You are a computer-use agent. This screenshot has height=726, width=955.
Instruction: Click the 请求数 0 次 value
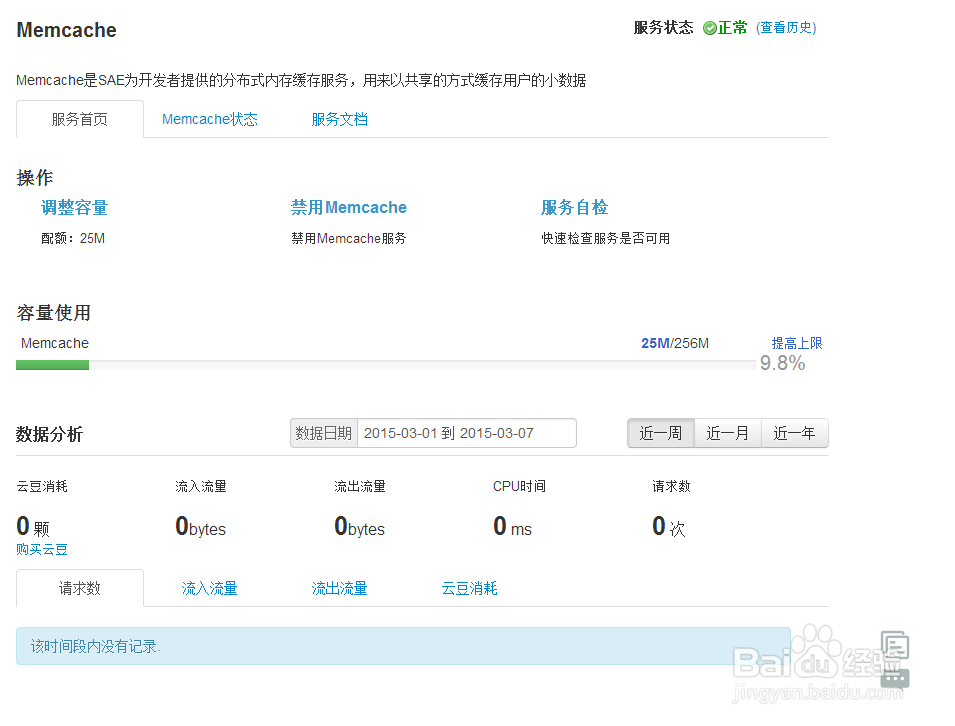click(669, 526)
